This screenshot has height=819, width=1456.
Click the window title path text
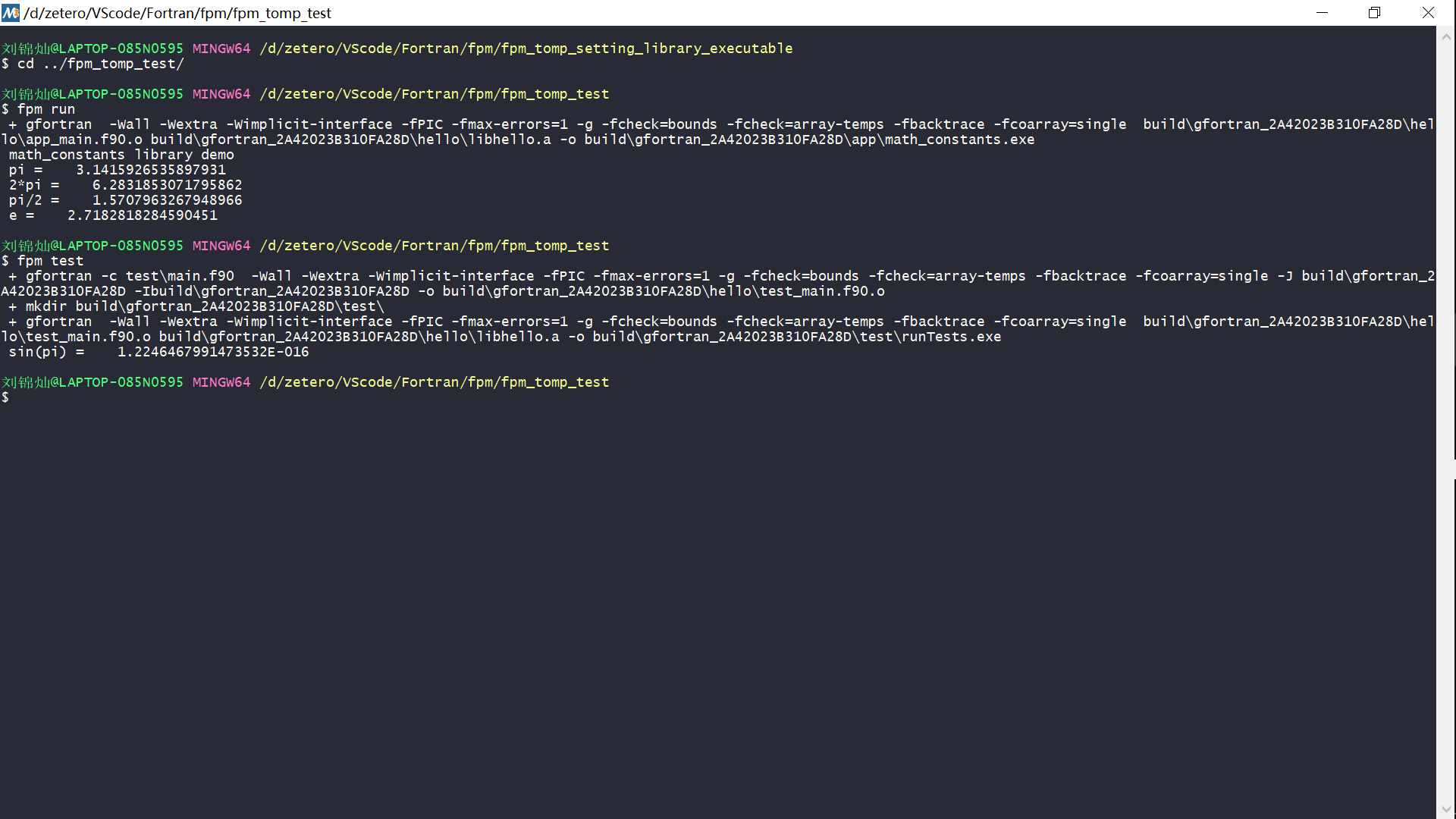pyautogui.click(x=177, y=13)
